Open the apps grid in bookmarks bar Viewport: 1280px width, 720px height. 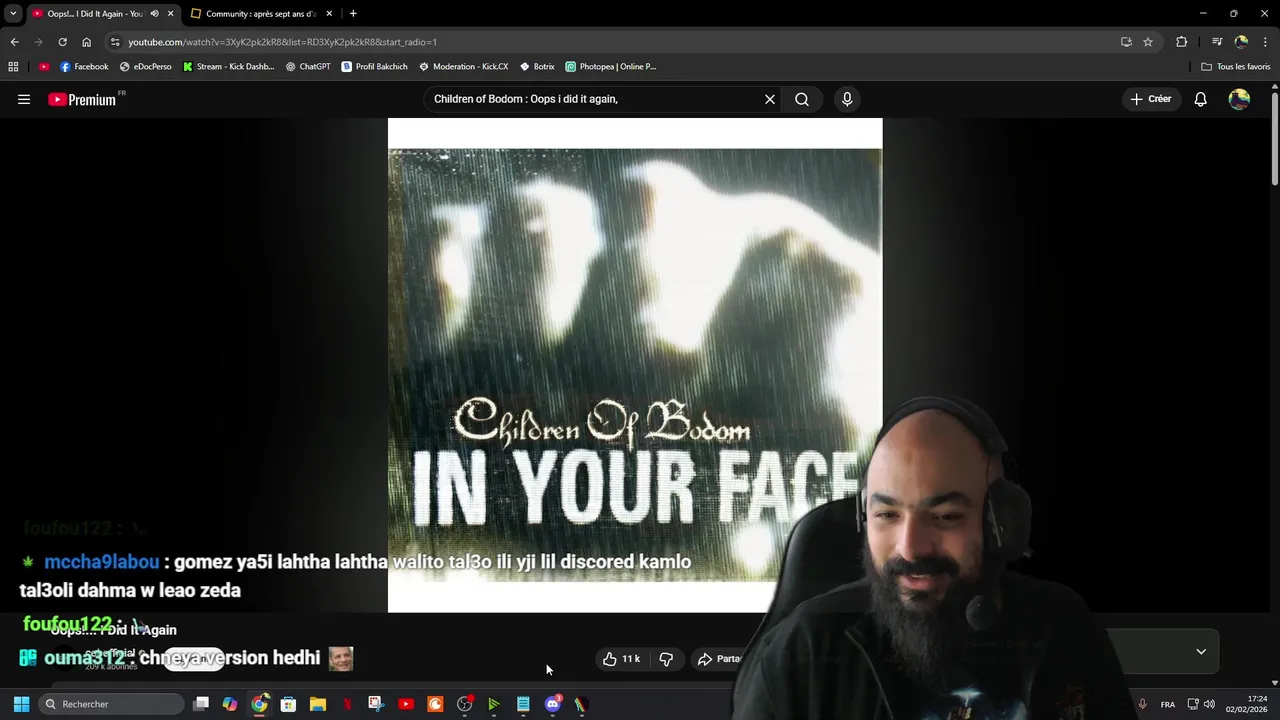click(x=13, y=67)
